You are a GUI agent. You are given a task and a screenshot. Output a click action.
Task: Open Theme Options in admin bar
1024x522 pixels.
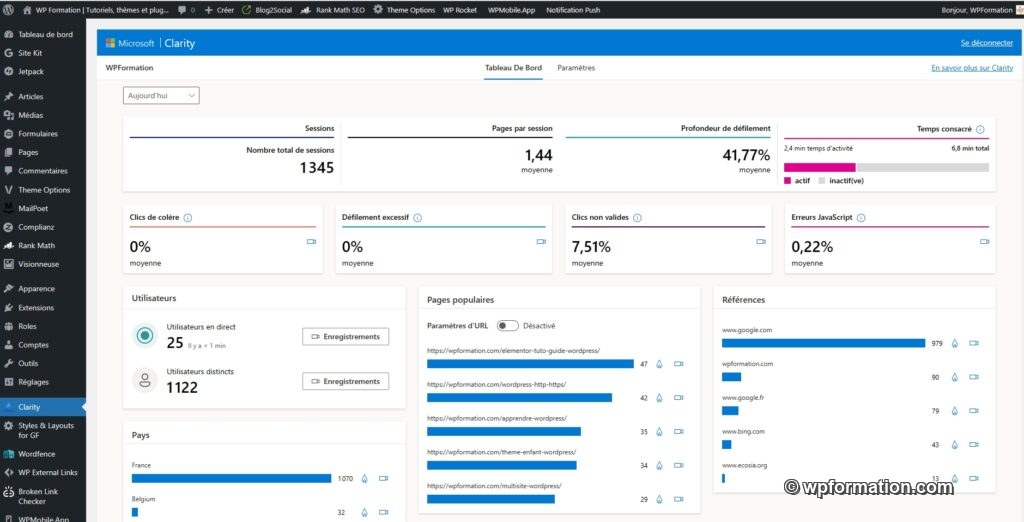coord(404,10)
